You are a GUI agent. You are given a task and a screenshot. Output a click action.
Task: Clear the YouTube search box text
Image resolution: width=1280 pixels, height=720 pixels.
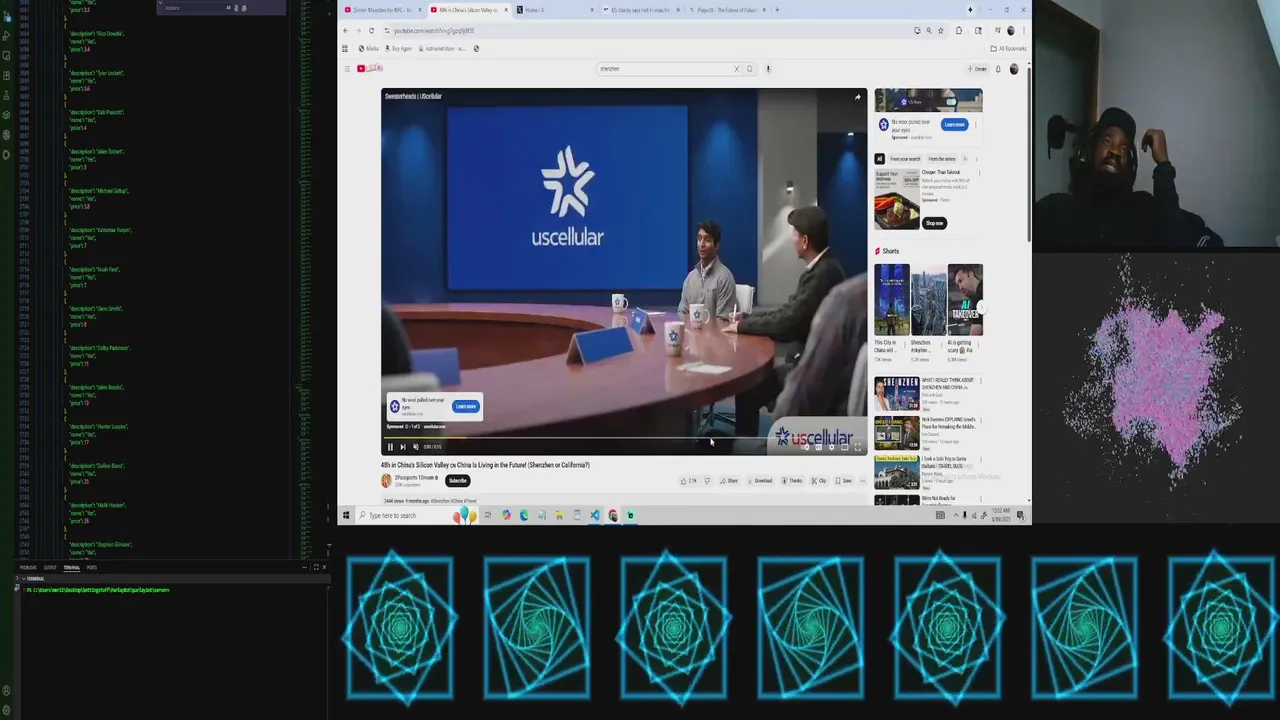tap(737, 69)
